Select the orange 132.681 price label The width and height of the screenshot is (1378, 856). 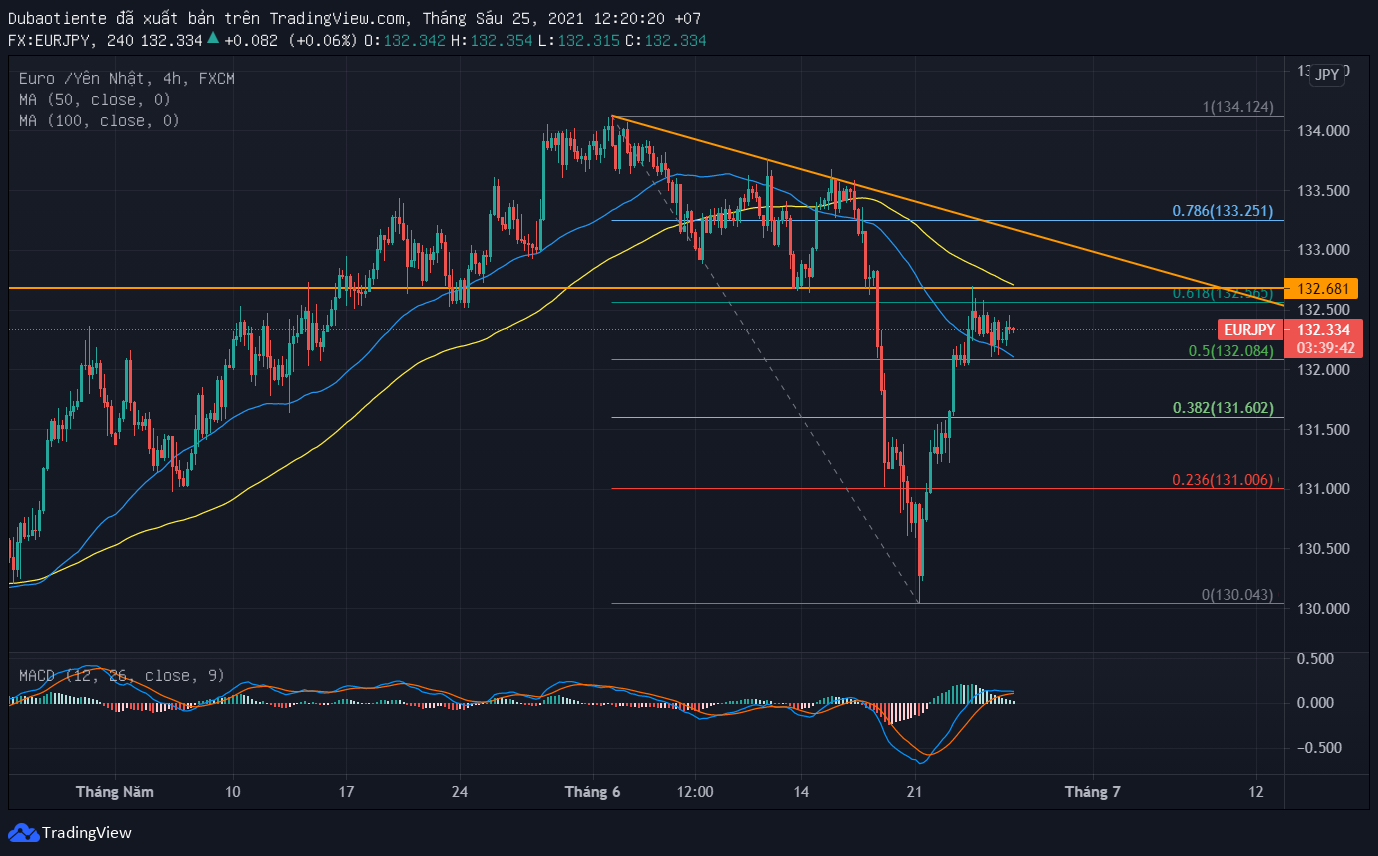point(1323,289)
